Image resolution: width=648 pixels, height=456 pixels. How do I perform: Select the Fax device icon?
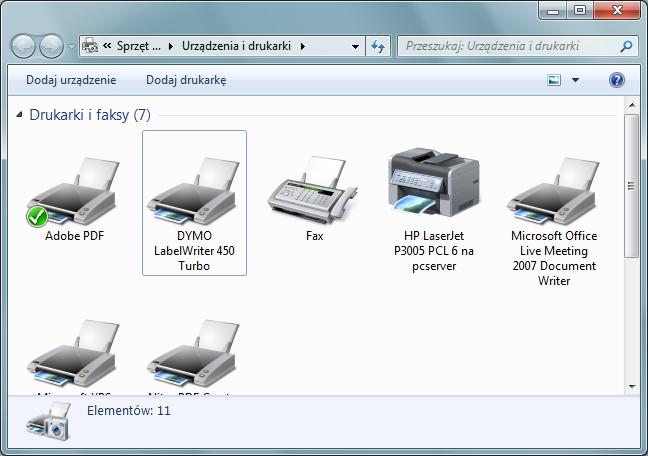[313, 189]
